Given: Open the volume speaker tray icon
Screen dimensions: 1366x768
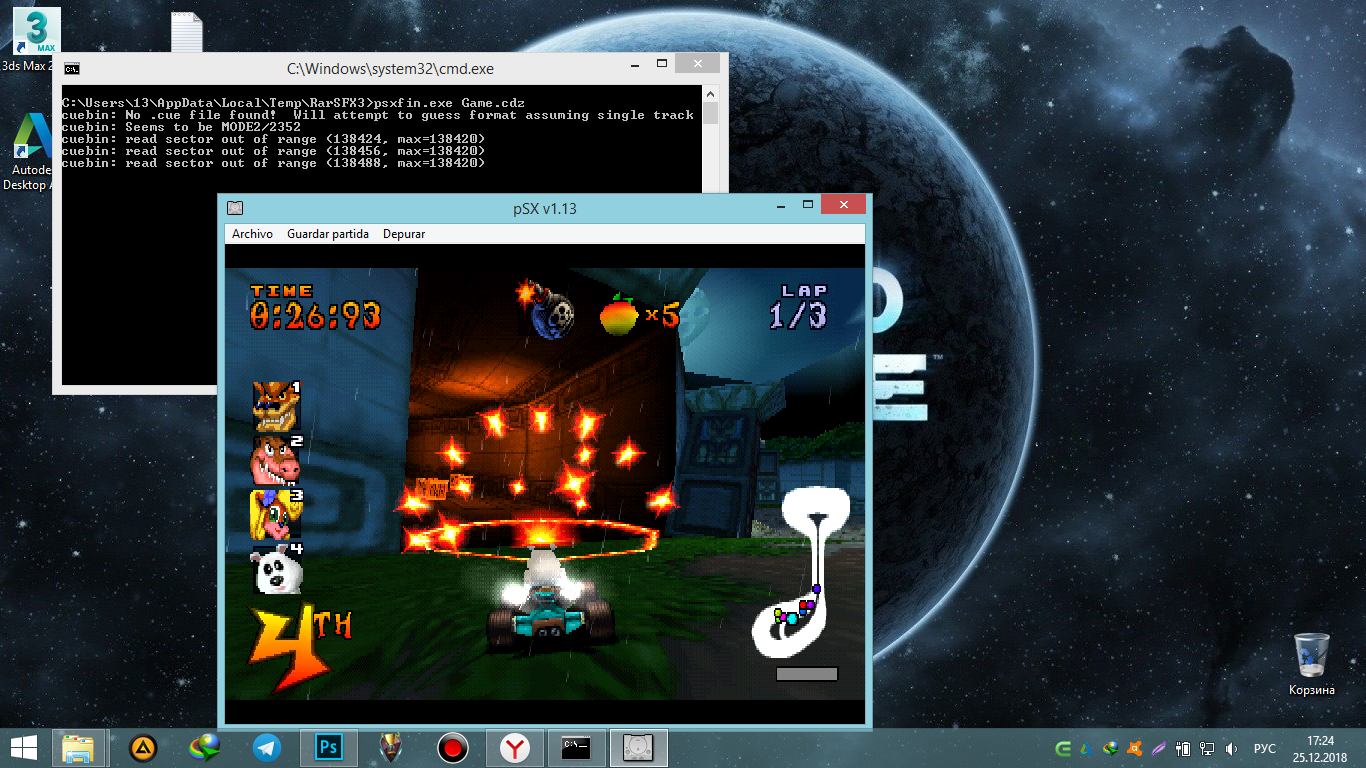Looking at the screenshot, I should tap(1231, 748).
